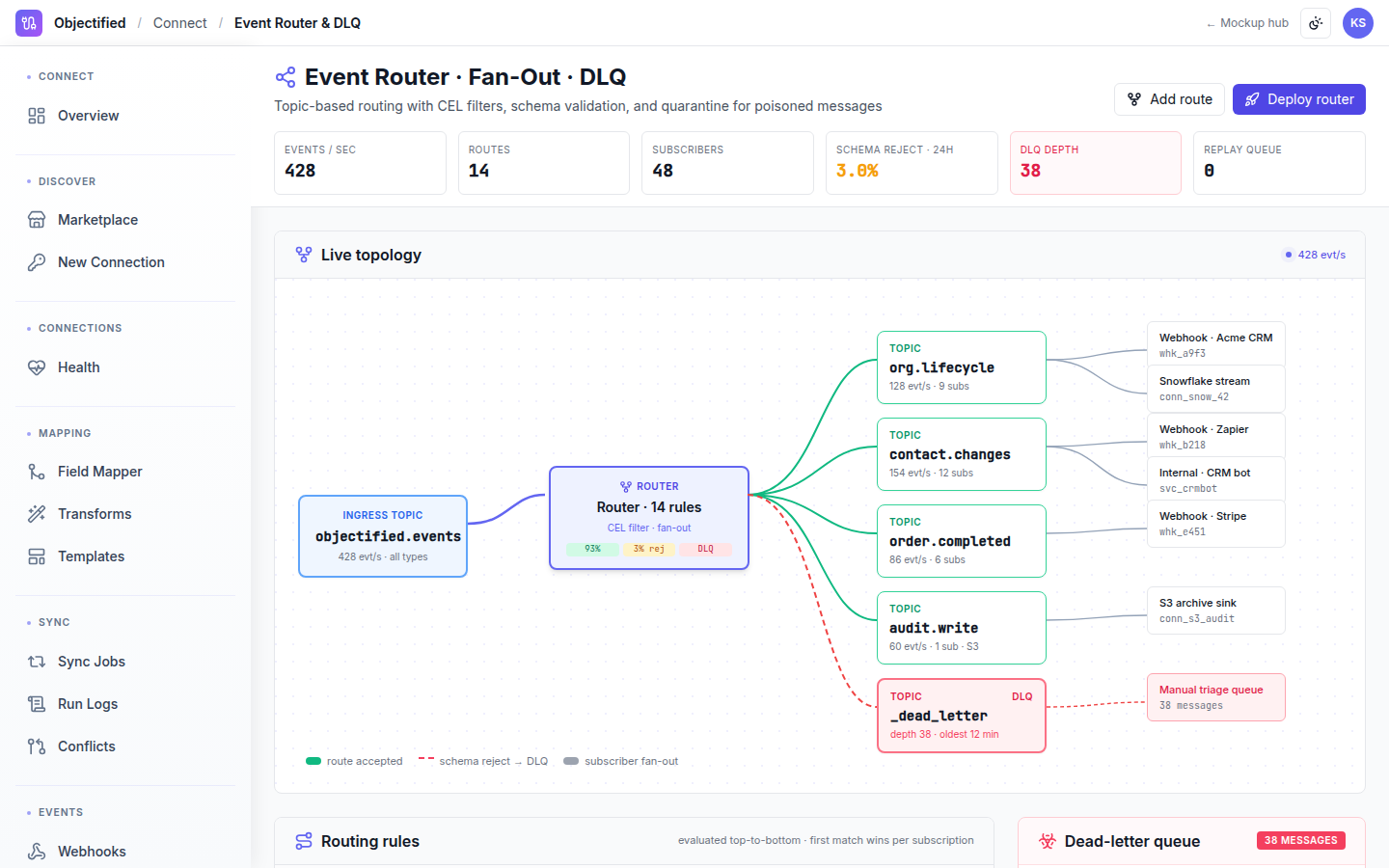Click the Transforms magic wand icon

[37, 514]
